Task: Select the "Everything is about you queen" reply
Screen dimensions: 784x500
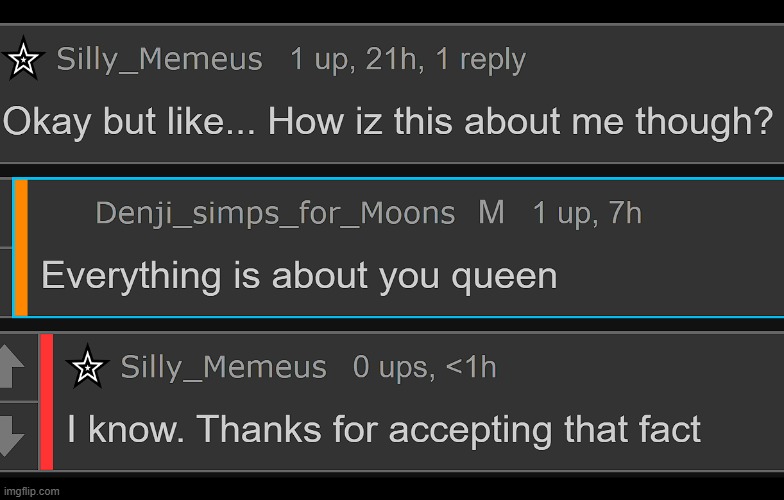Action: pos(299,275)
